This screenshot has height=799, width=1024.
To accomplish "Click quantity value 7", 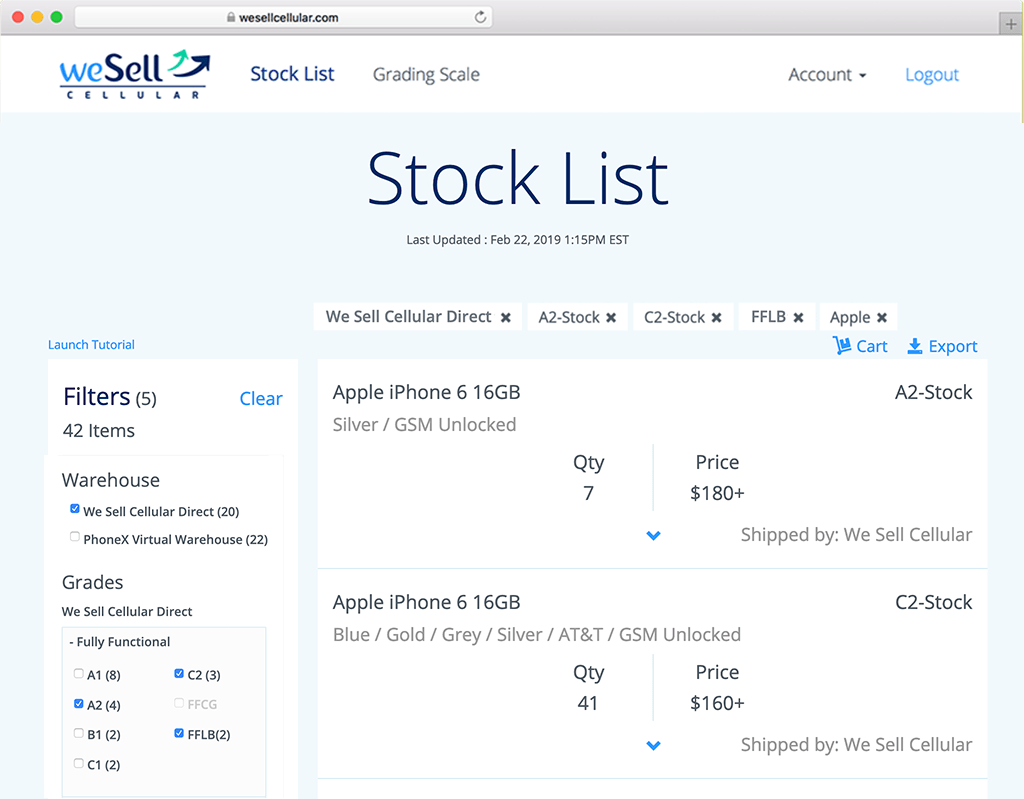I will point(588,493).
